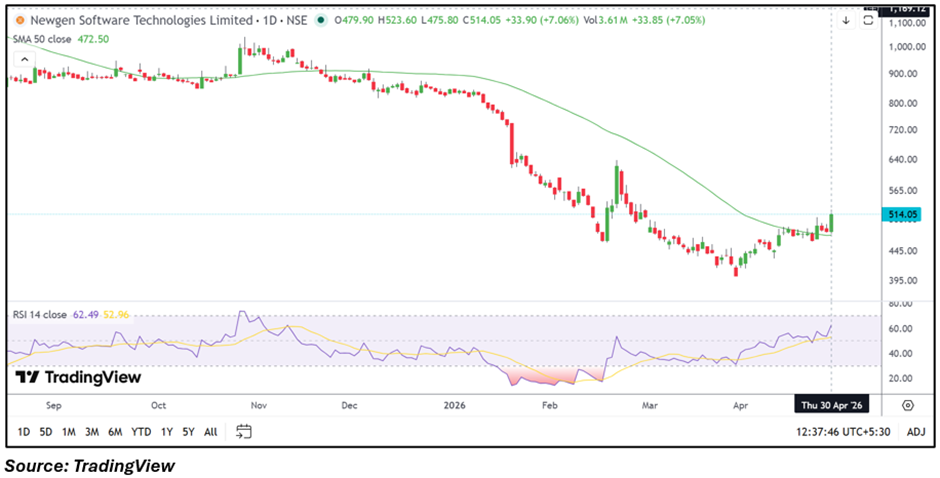Click the TradingView logo
This screenshot has height=478, width=940.
click(x=79, y=377)
